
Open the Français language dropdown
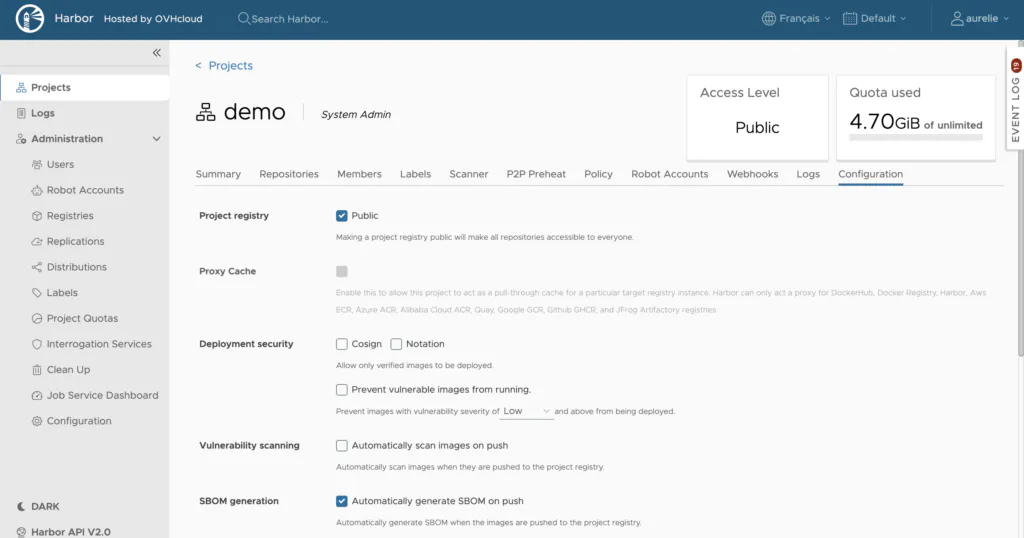tap(796, 18)
